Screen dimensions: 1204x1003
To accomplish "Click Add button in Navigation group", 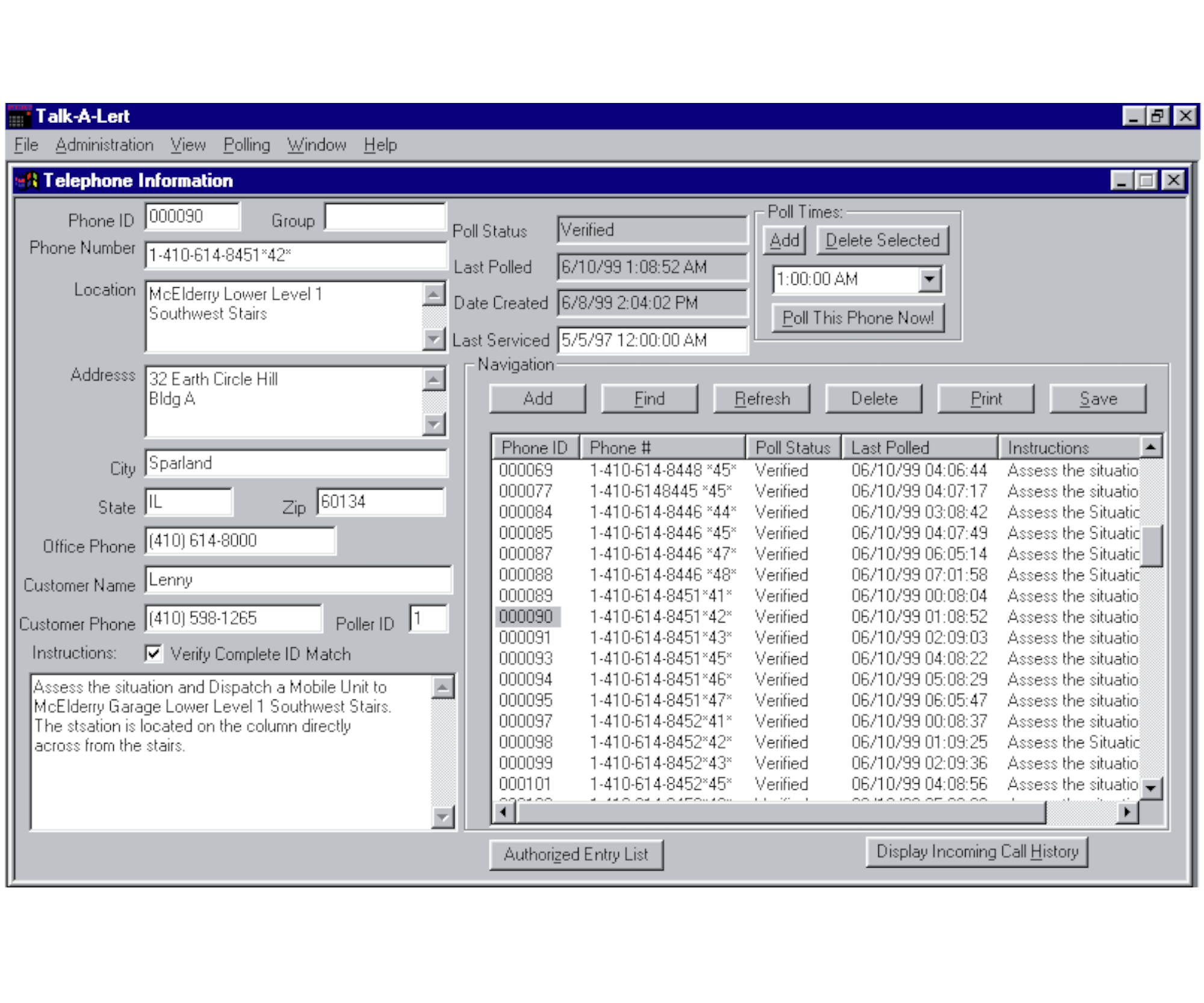I will pos(538,399).
